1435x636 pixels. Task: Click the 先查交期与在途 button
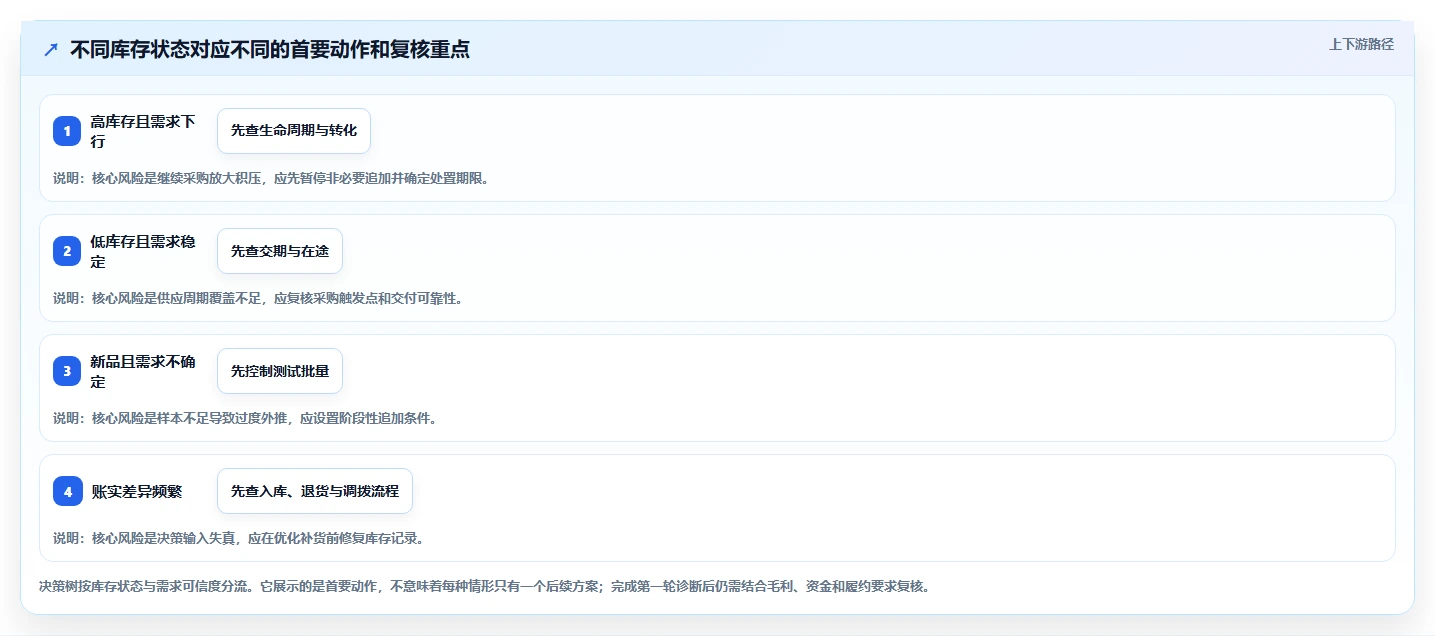pyautogui.click(x=280, y=251)
